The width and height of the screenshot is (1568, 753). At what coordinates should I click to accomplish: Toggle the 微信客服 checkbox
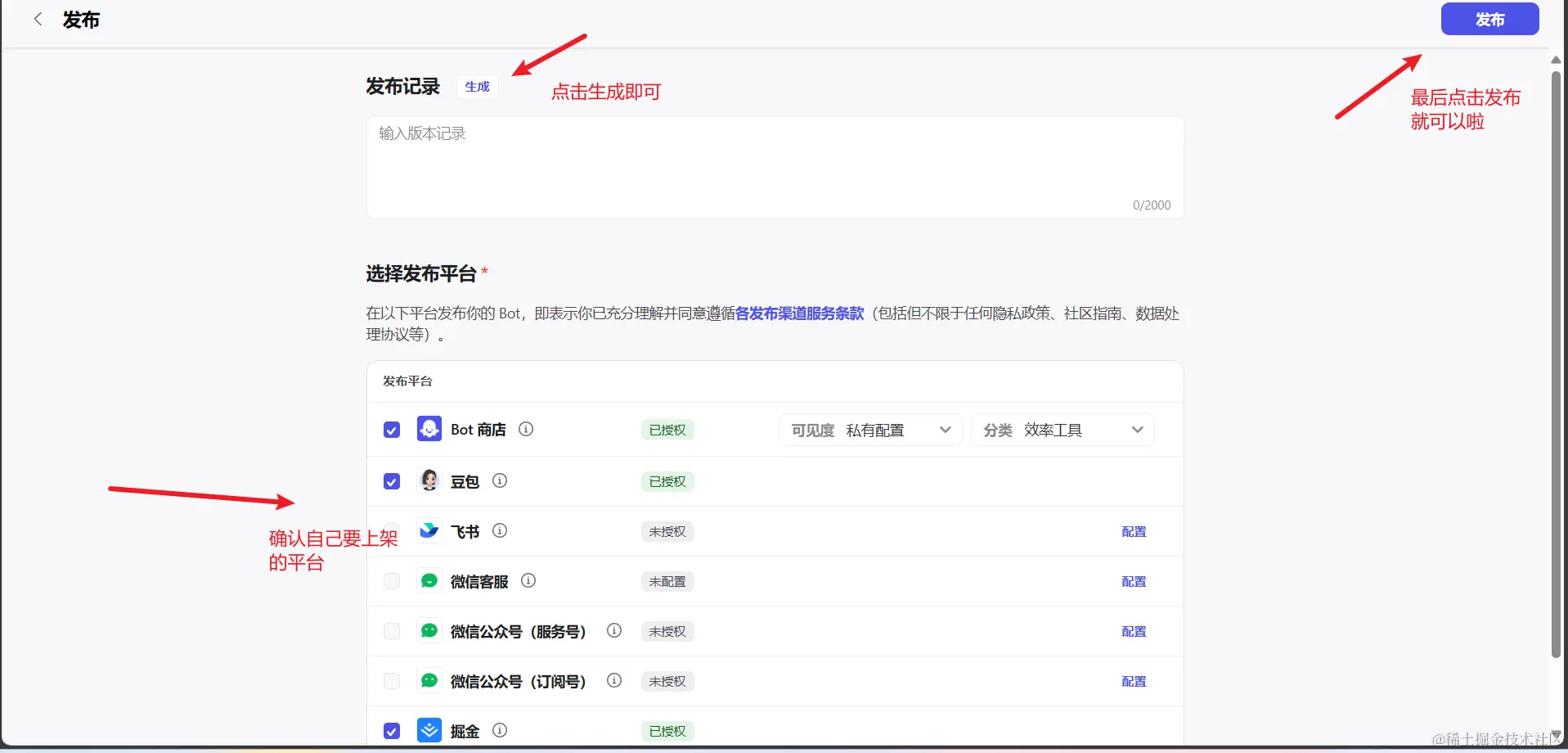[x=392, y=581]
